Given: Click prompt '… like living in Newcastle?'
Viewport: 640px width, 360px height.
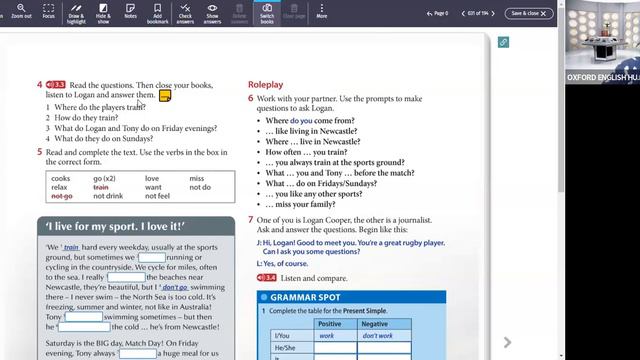Looking at the screenshot, I should [311, 131].
